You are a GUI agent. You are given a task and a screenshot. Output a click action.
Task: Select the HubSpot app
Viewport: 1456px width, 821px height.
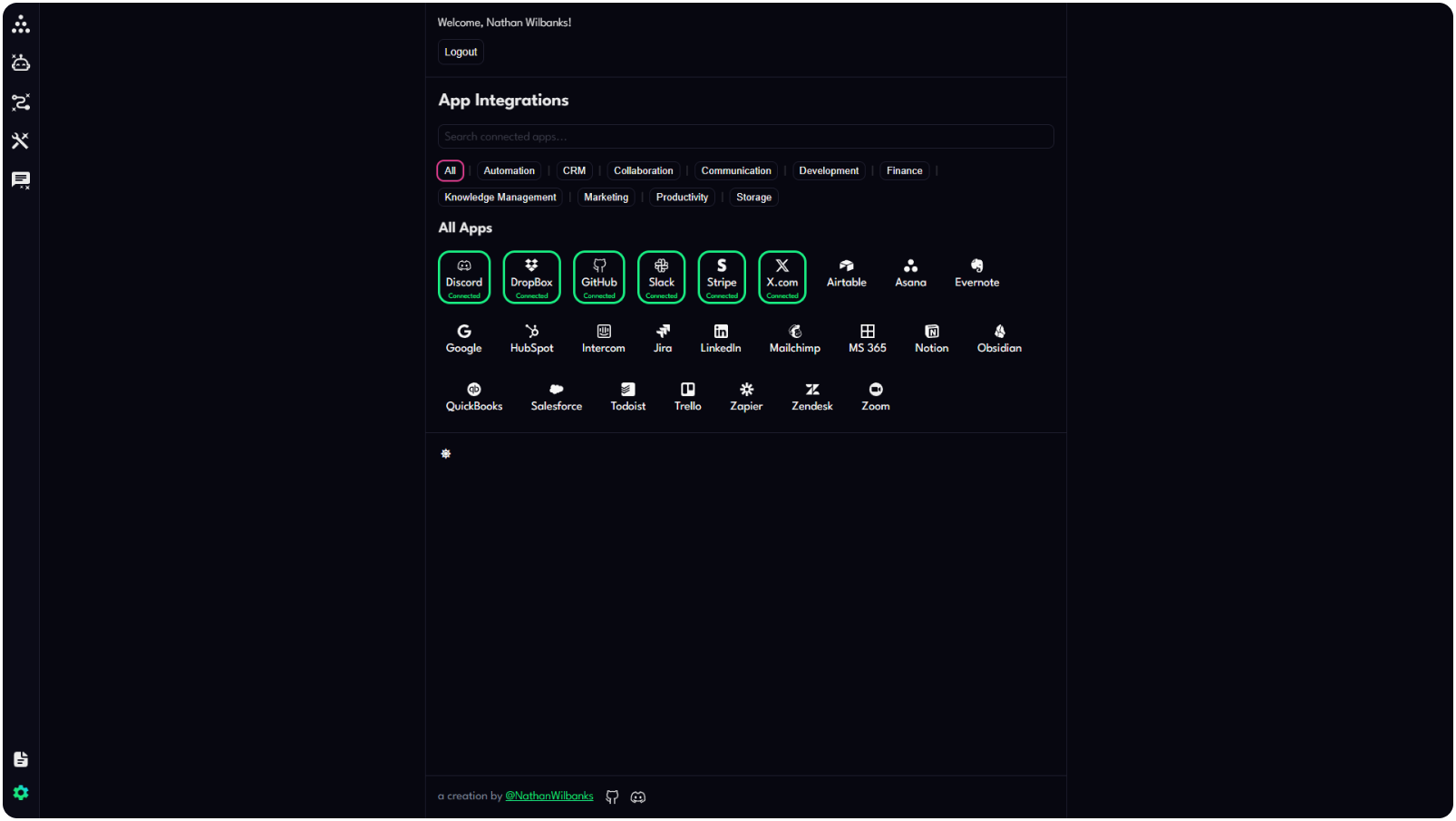click(531, 339)
